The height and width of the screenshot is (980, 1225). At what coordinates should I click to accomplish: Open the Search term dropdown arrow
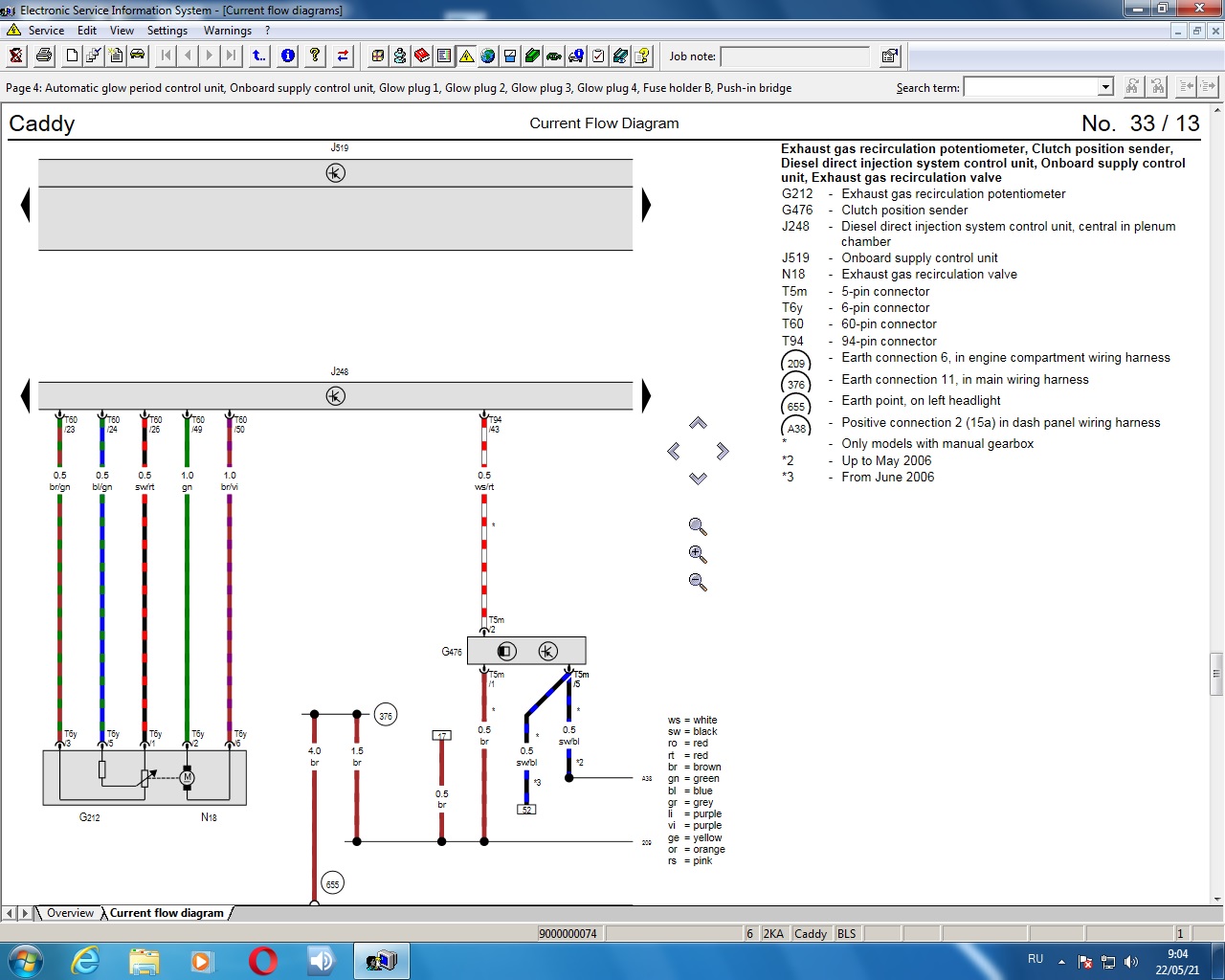click(x=1106, y=87)
